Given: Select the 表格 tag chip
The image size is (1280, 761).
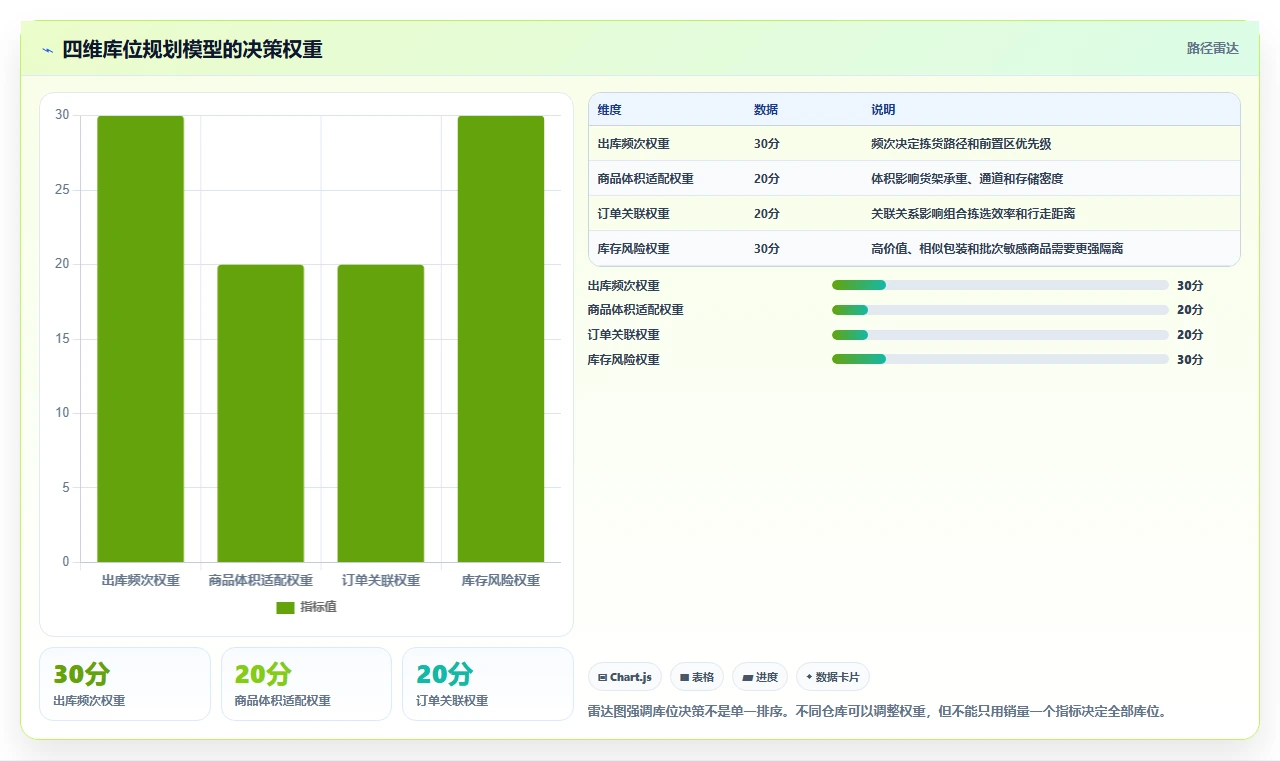Looking at the screenshot, I should (x=697, y=677).
